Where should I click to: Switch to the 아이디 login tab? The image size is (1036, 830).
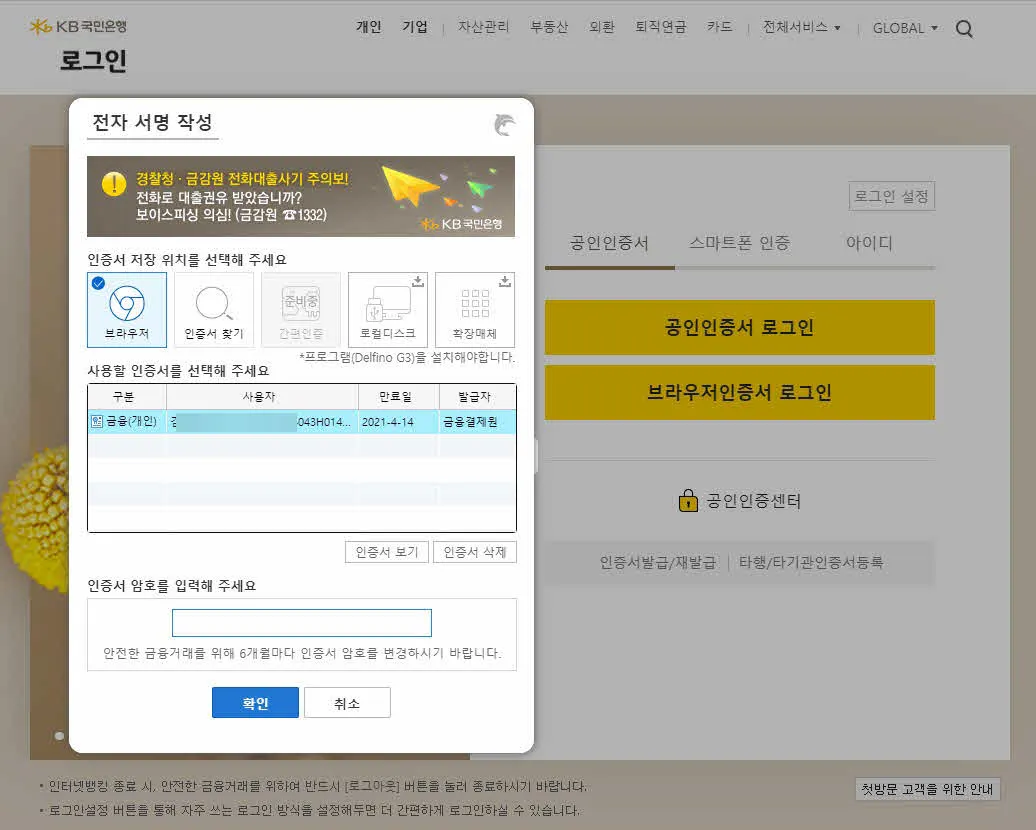tap(870, 243)
